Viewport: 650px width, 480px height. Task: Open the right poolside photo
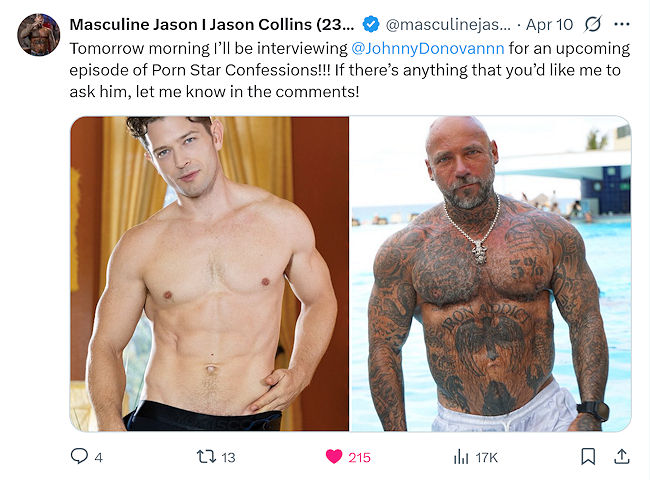tap(491, 274)
